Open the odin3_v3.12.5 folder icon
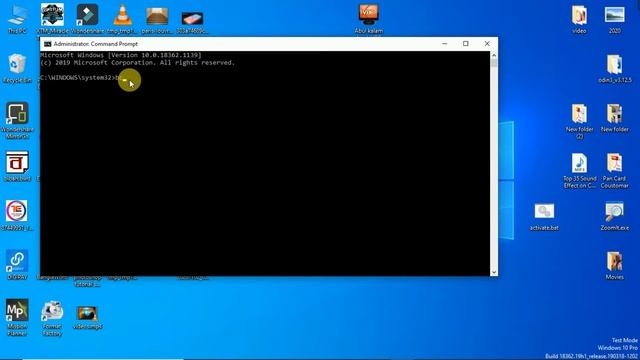This screenshot has width=640, height=360. [x=615, y=68]
